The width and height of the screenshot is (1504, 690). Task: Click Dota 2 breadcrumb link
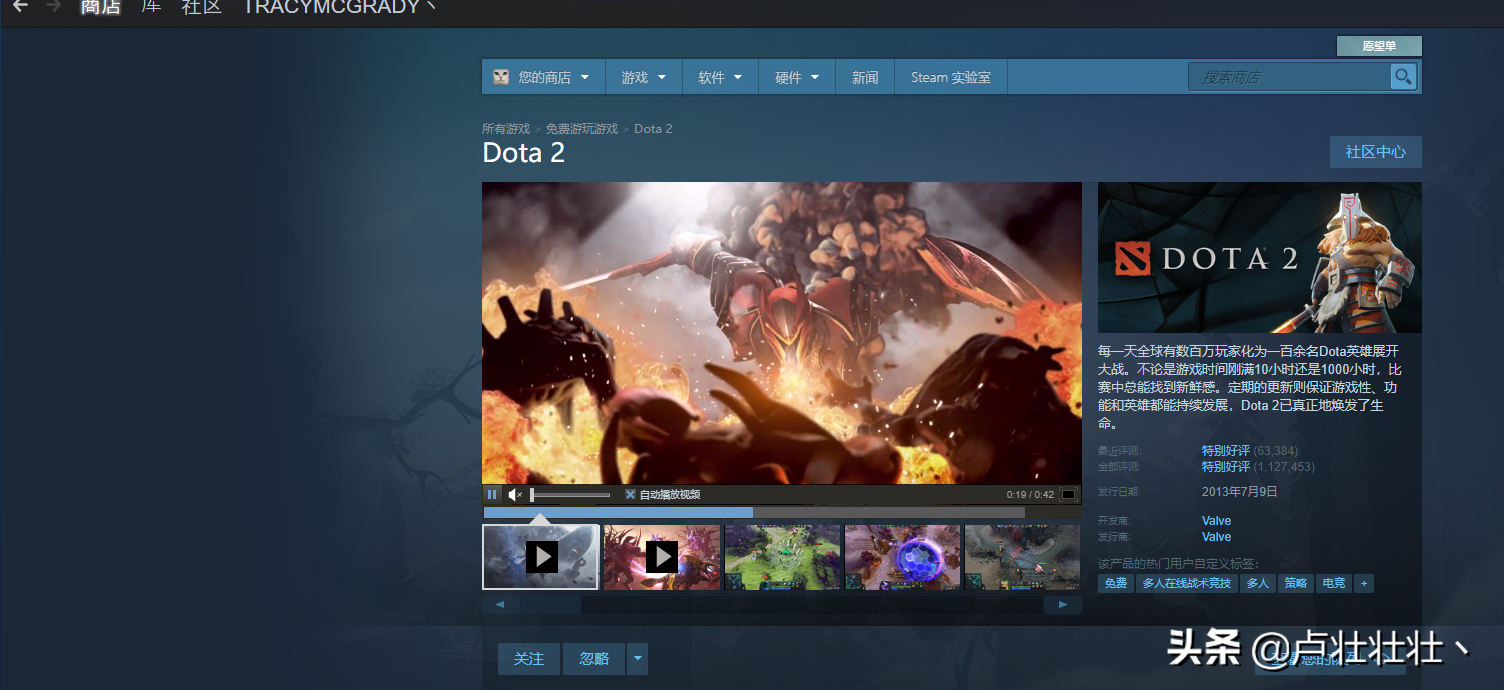(x=653, y=129)
